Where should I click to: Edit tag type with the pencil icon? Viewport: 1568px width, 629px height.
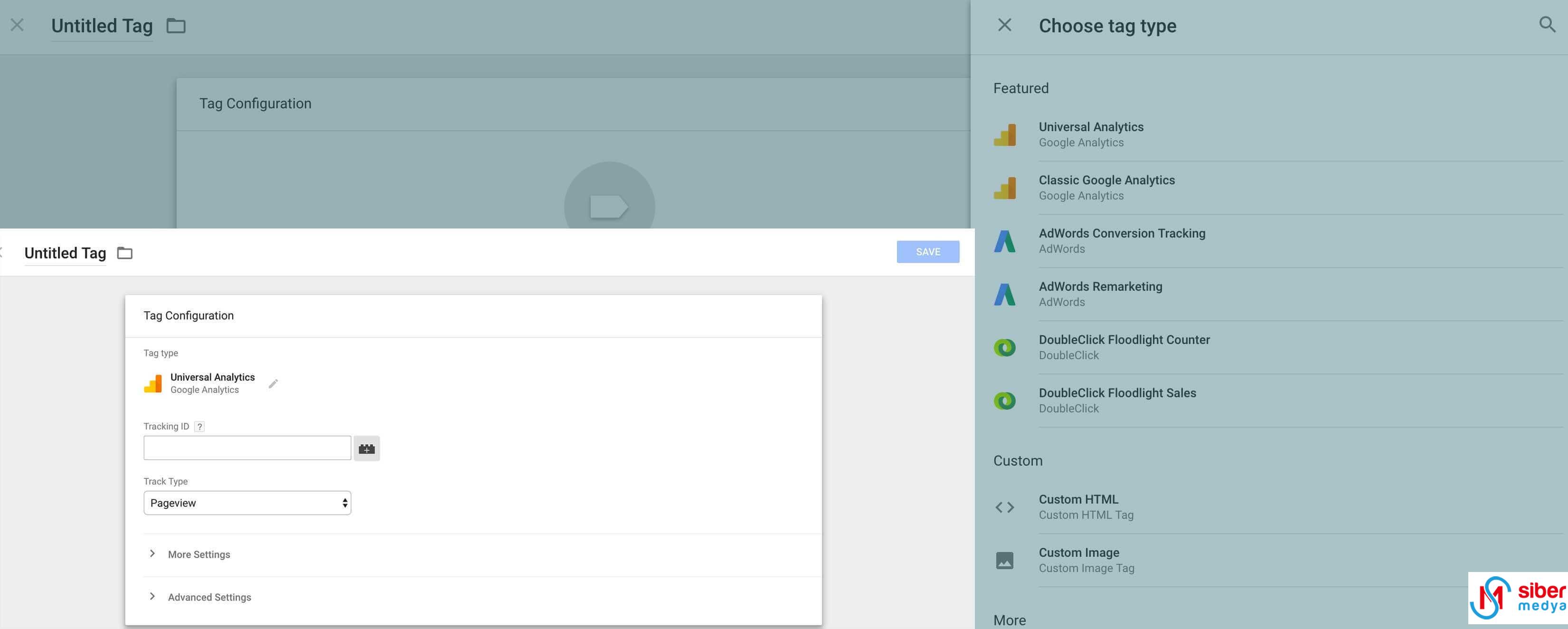[x=274, y=383]
